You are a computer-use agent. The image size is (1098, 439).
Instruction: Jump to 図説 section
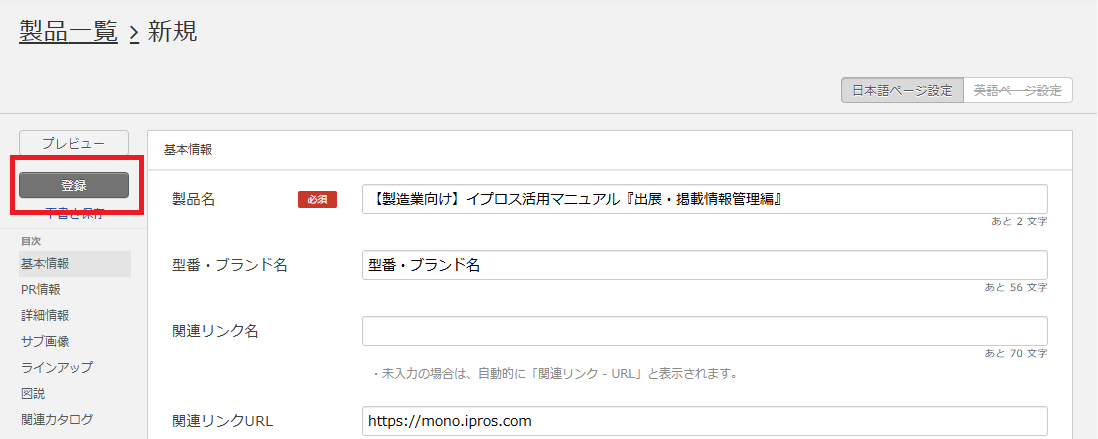tap(34, 393)
